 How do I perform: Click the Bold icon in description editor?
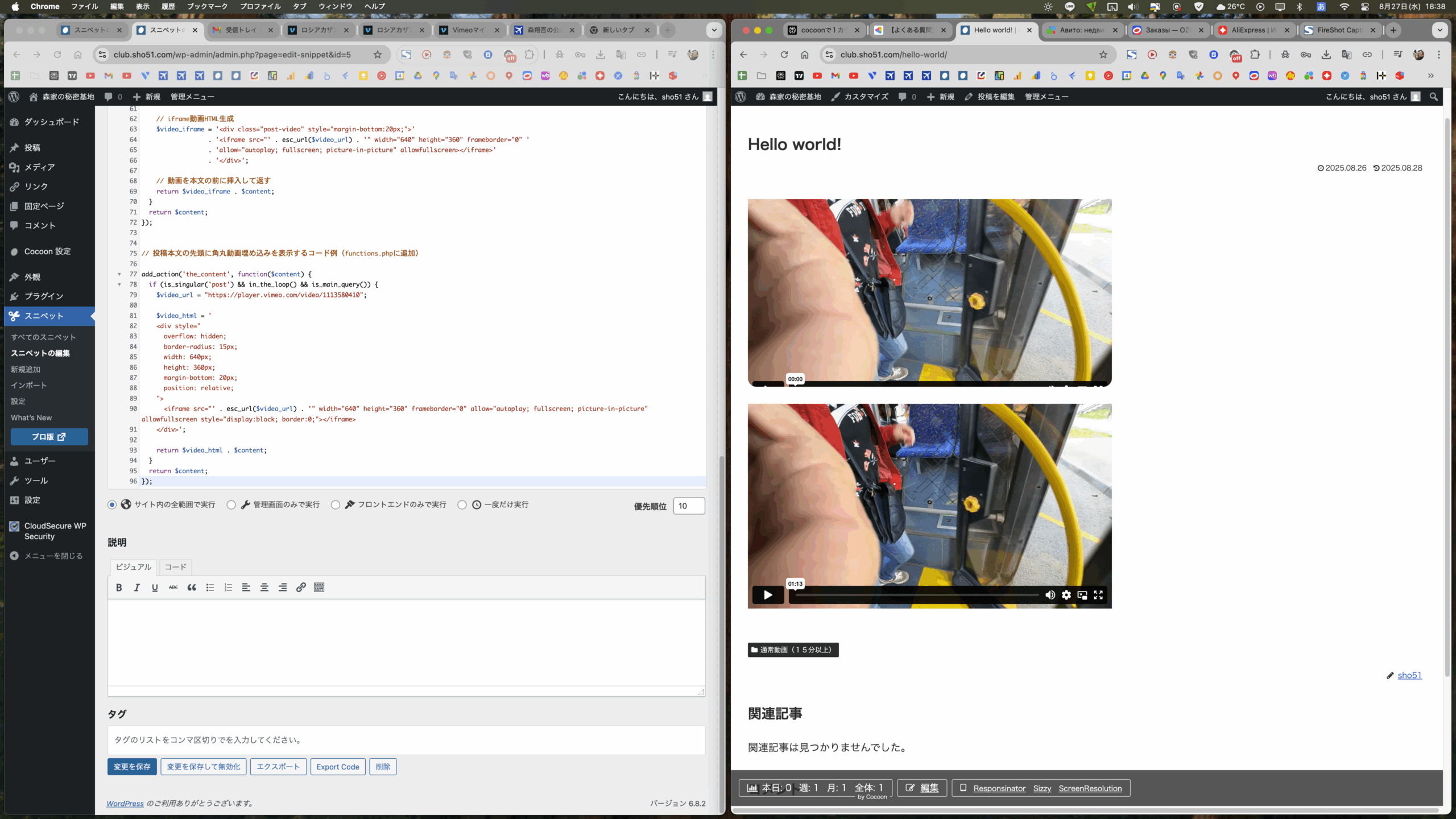pyautogui.click(x=119, y=588)
